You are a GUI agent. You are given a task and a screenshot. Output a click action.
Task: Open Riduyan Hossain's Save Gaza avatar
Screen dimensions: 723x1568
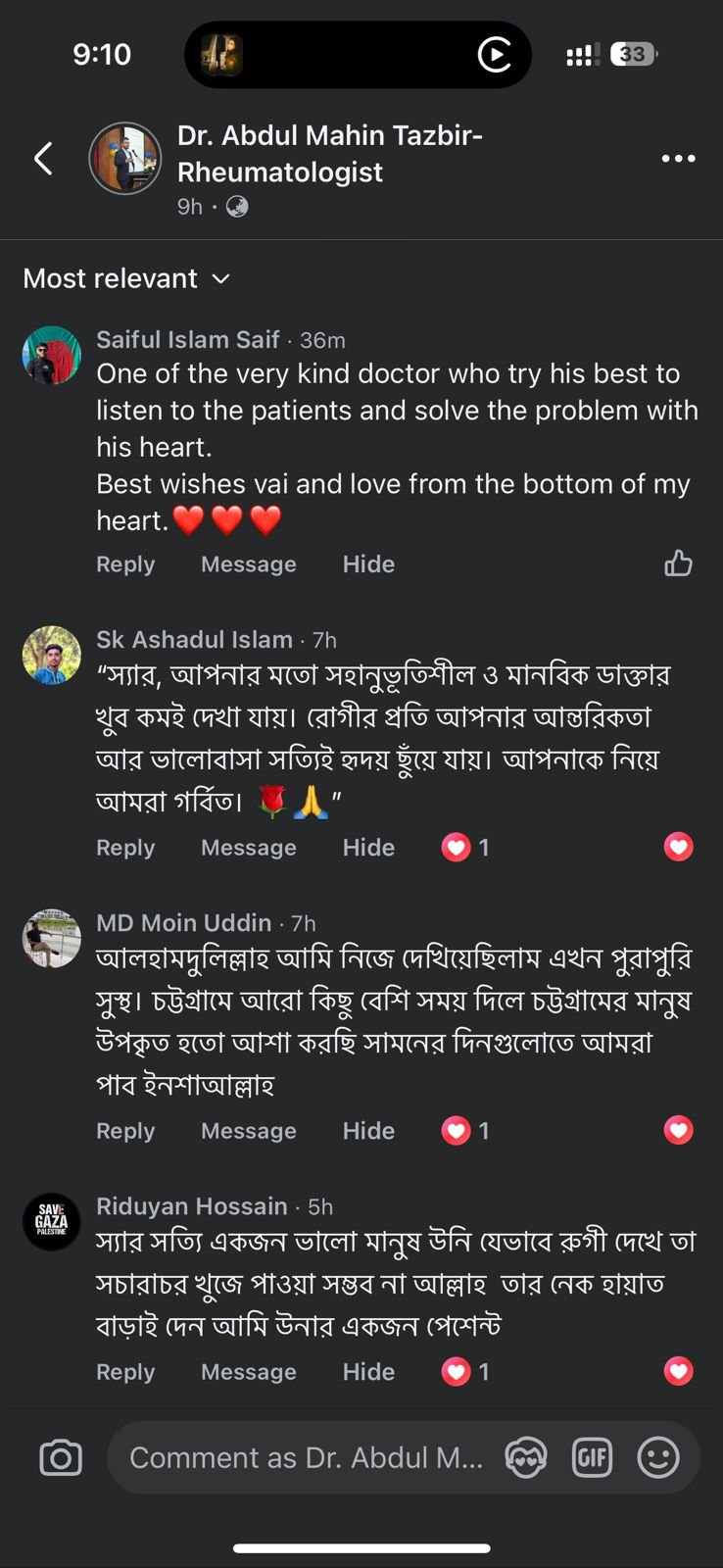pyautogui.click(x=52, y=1221)
